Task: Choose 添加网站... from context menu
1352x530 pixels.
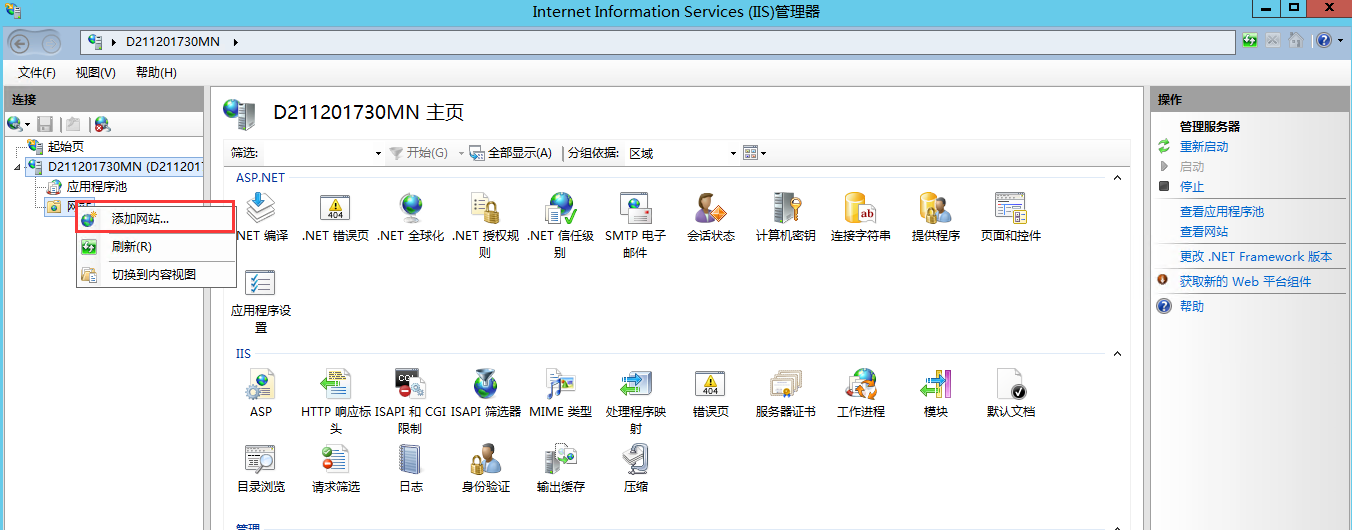Action: [x=156, y=218]
